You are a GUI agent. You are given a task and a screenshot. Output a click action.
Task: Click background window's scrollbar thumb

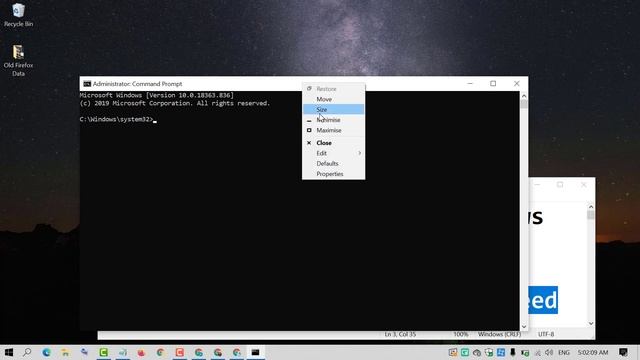coord(591,215)
